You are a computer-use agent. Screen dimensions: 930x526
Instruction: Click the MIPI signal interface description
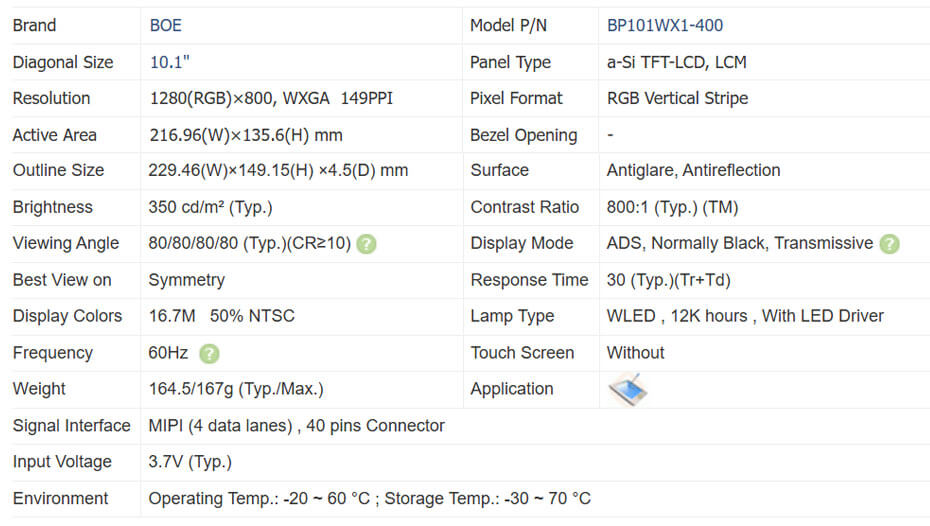[x=296, y=426]
